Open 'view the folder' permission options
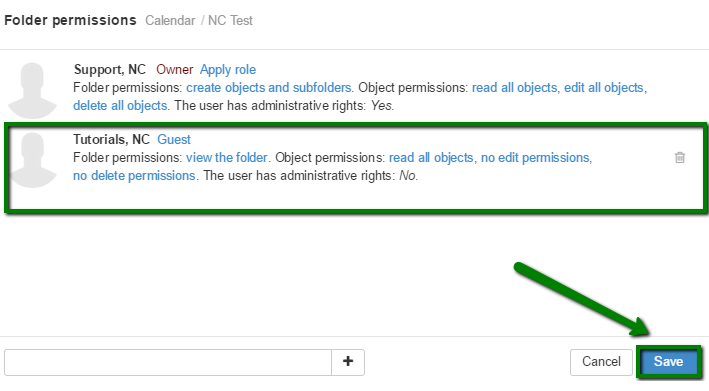 227,157
